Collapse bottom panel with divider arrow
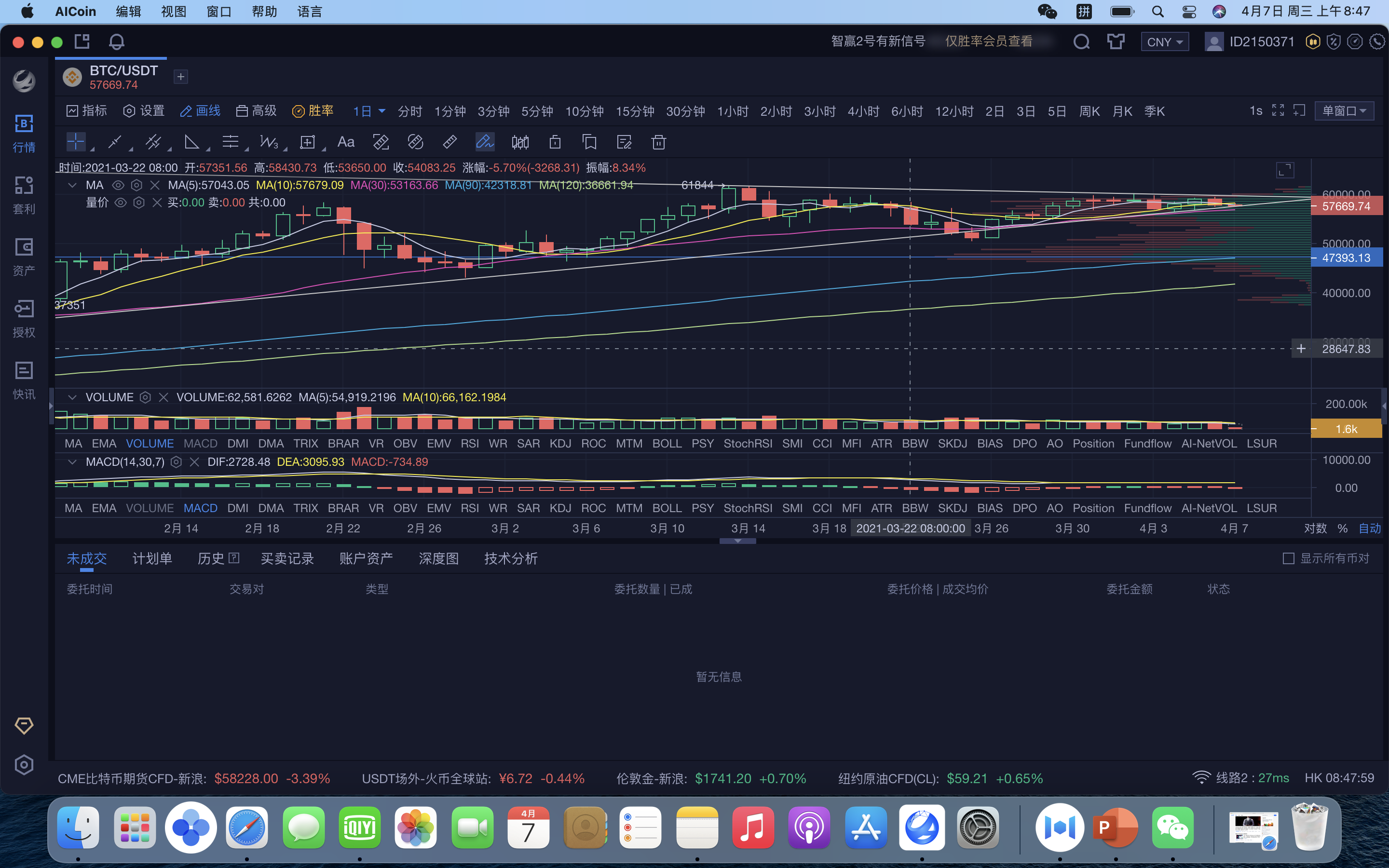Screen dimensions: 1389x868 (737, 541)
